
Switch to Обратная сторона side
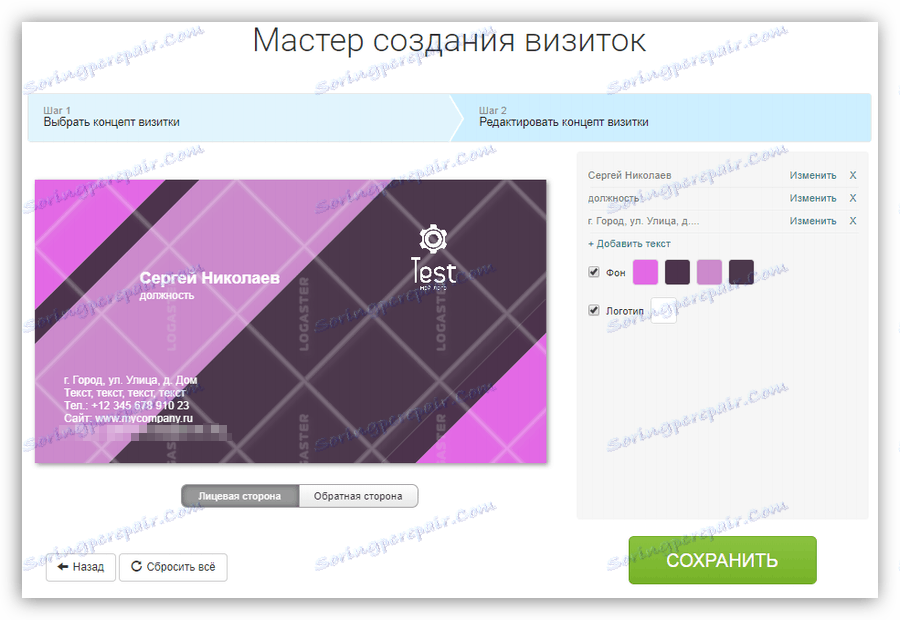pyautogui.click(x=358, y=496)
